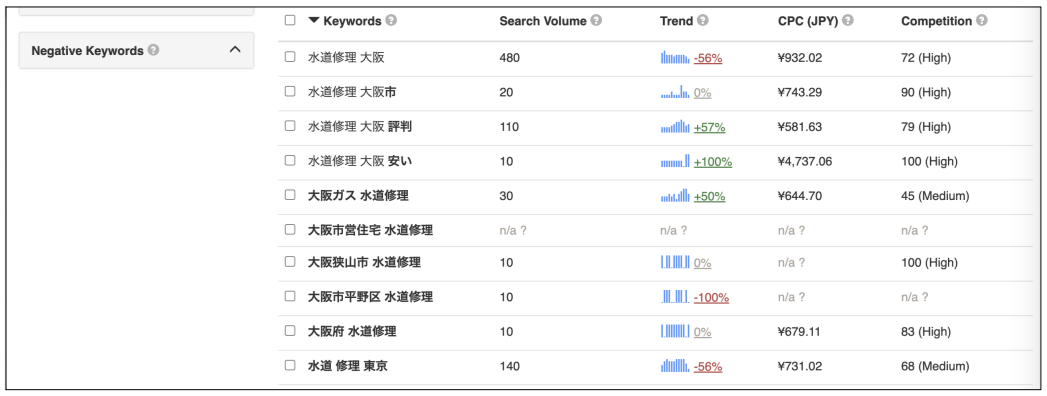Viewport: 1047px width, 396px height.
Task: Select checkbox for 大阪ガス 水道修理 row
Action: click(x=290, y=195)
